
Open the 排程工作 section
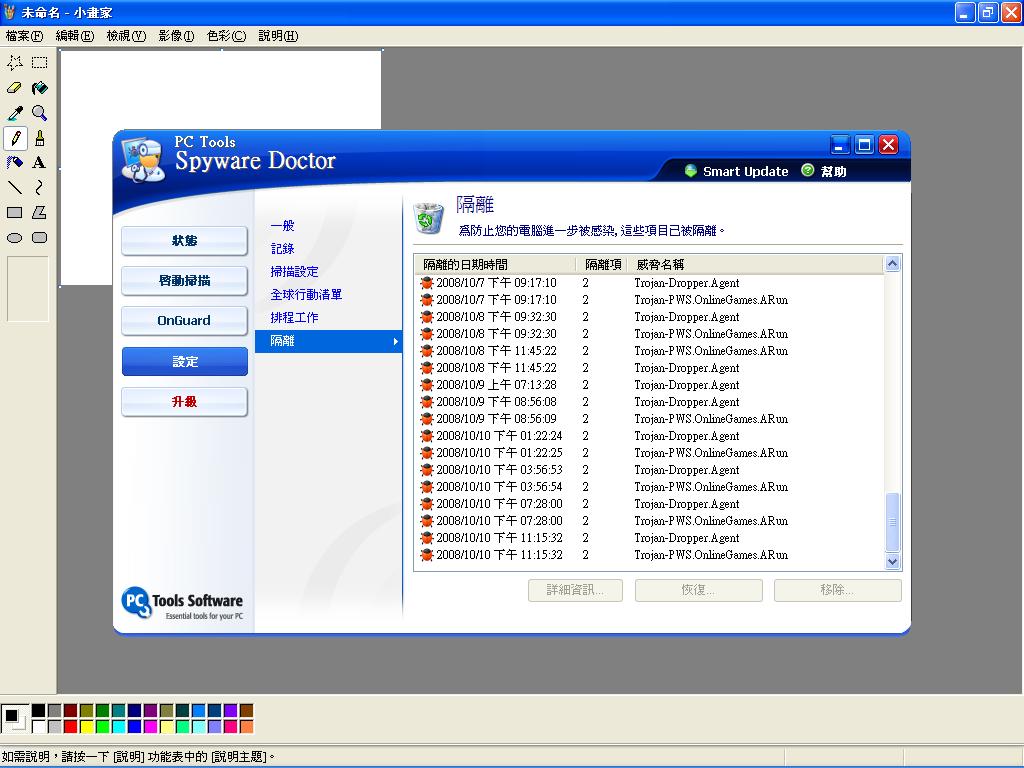(295, 317)
